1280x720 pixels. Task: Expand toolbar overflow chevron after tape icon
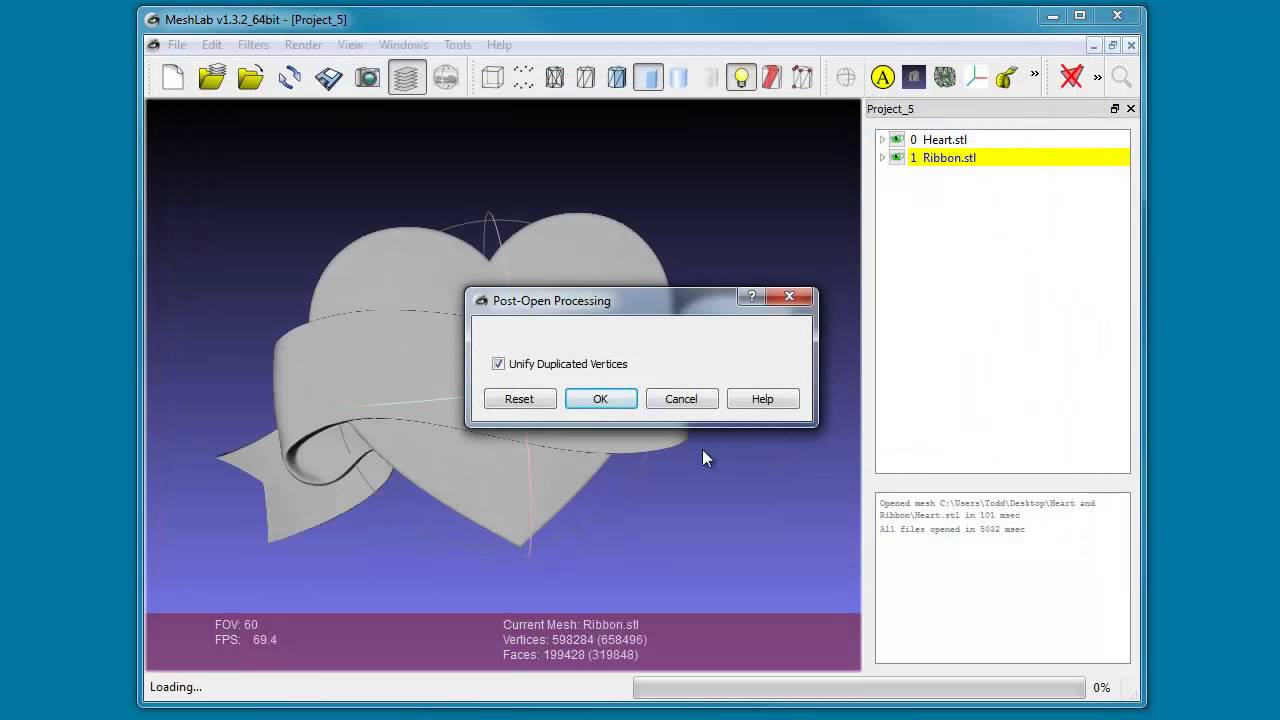(x=1034, y=74)
